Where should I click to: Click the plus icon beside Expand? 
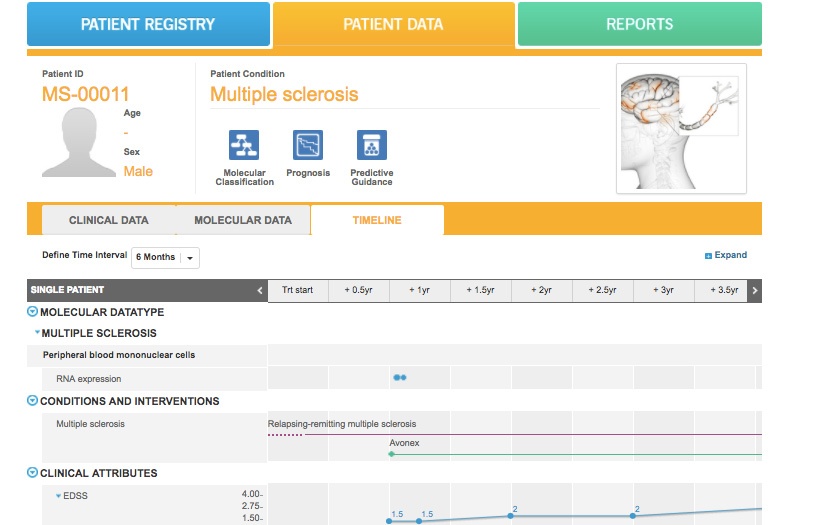tap(708, 256)
